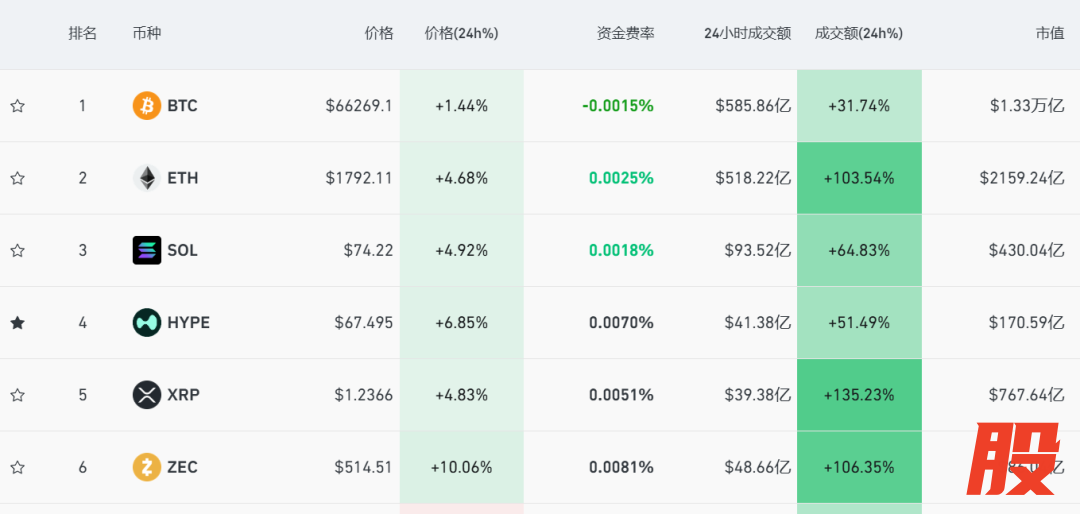Add BTC to favorites with star
1080x514 pixels.
click(x=17, y=106)
